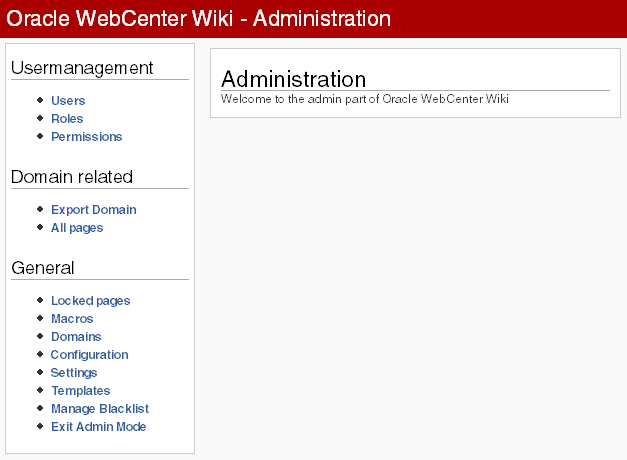Open the Permissions link
627x460 pixels.
click(86, 136)
